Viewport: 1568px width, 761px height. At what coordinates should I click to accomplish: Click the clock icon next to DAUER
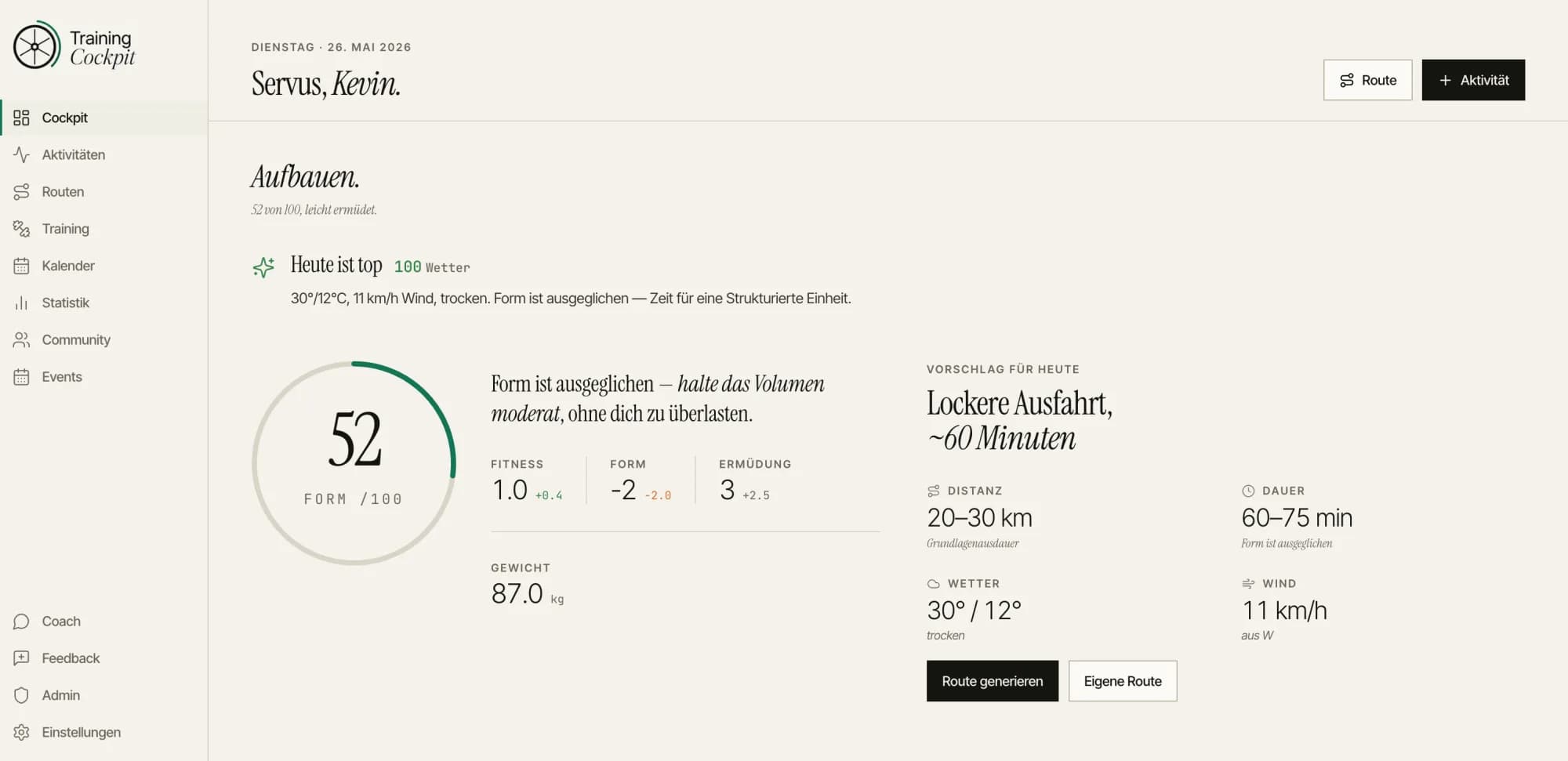tap(1248, 491)
